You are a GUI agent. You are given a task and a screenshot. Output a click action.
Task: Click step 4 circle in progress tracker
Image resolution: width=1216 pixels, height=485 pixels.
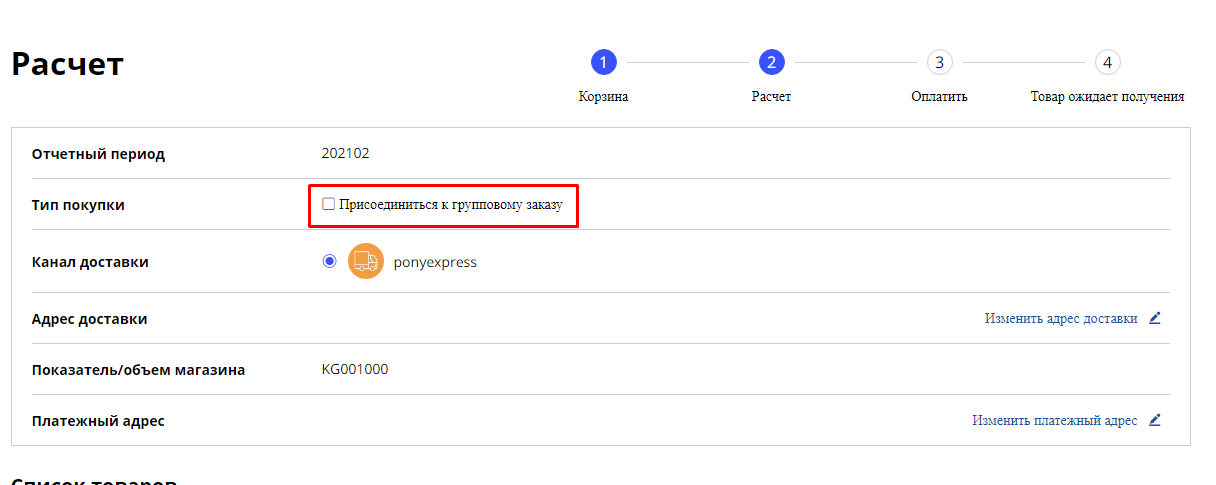(x=1107, y=62)
